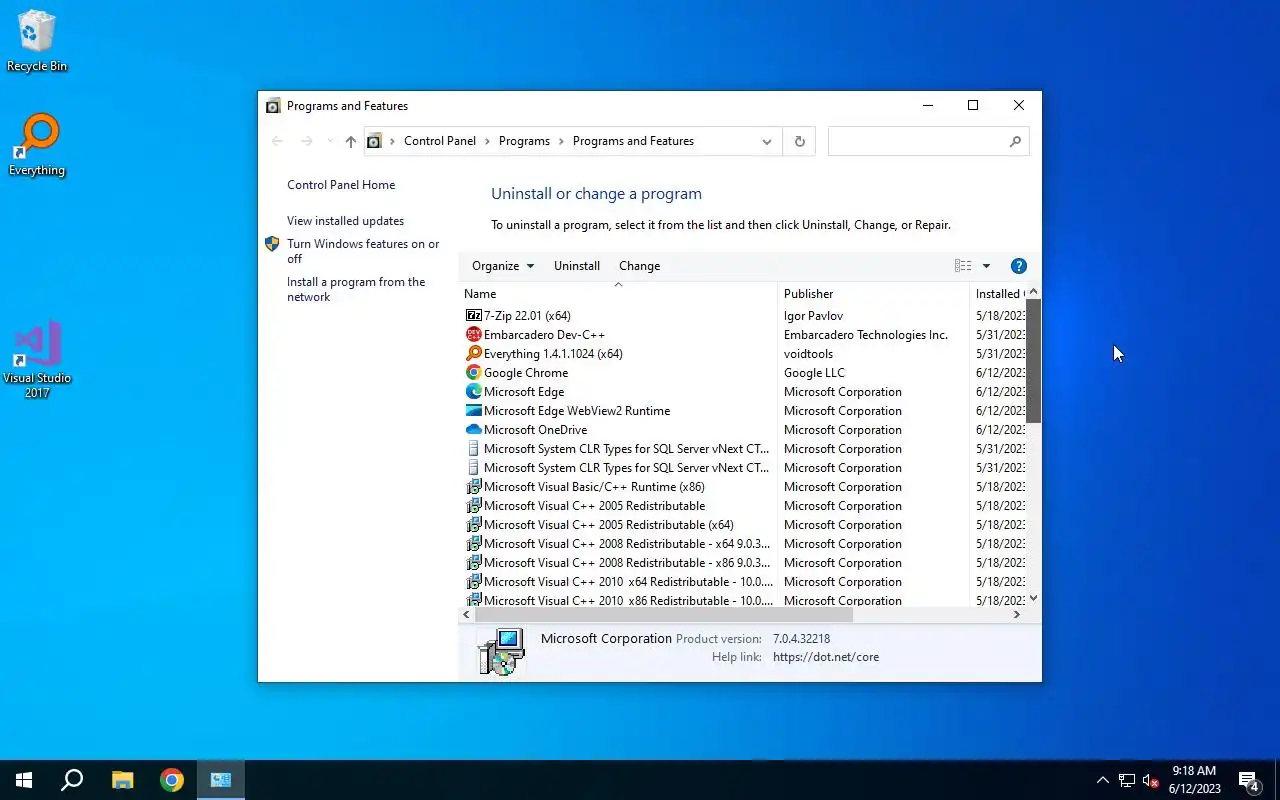Click the horizontal scroll right arrow
Viewport: 1280px width, 800px height.
click(1017, 614)
